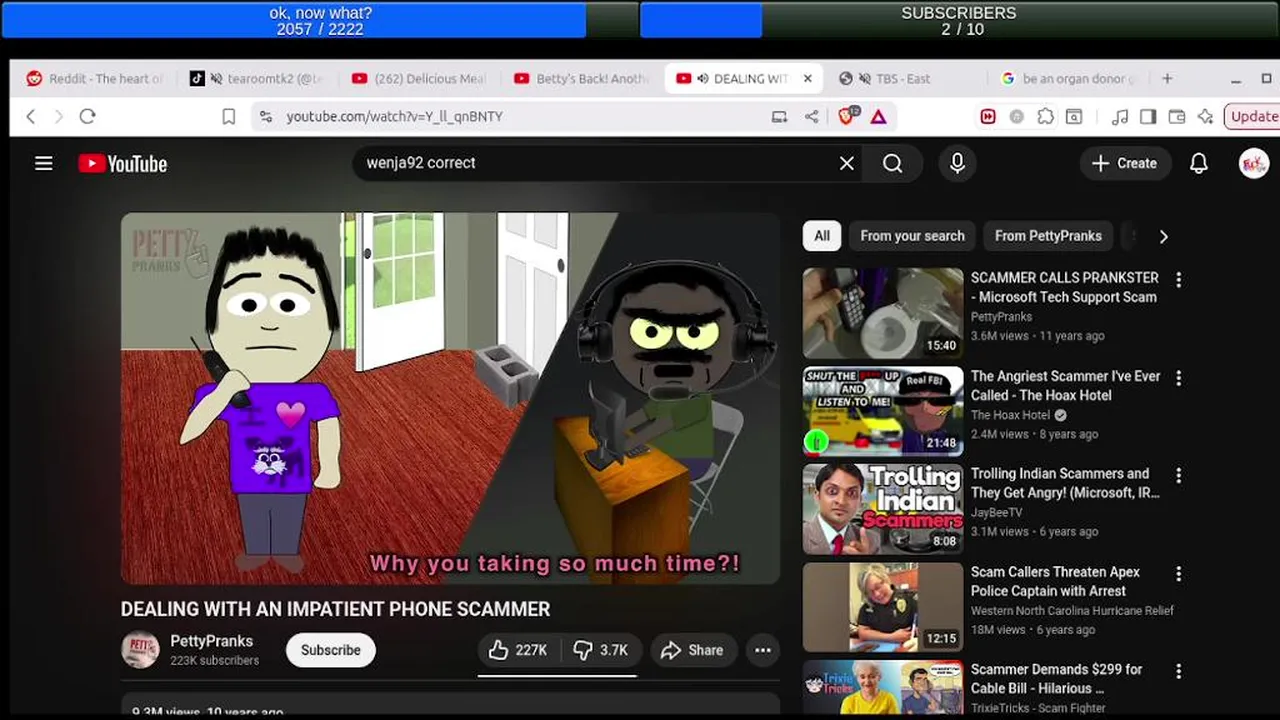
Task: Share this page via address bar icon
Action: pyautogui.click(x=811, y=117)
